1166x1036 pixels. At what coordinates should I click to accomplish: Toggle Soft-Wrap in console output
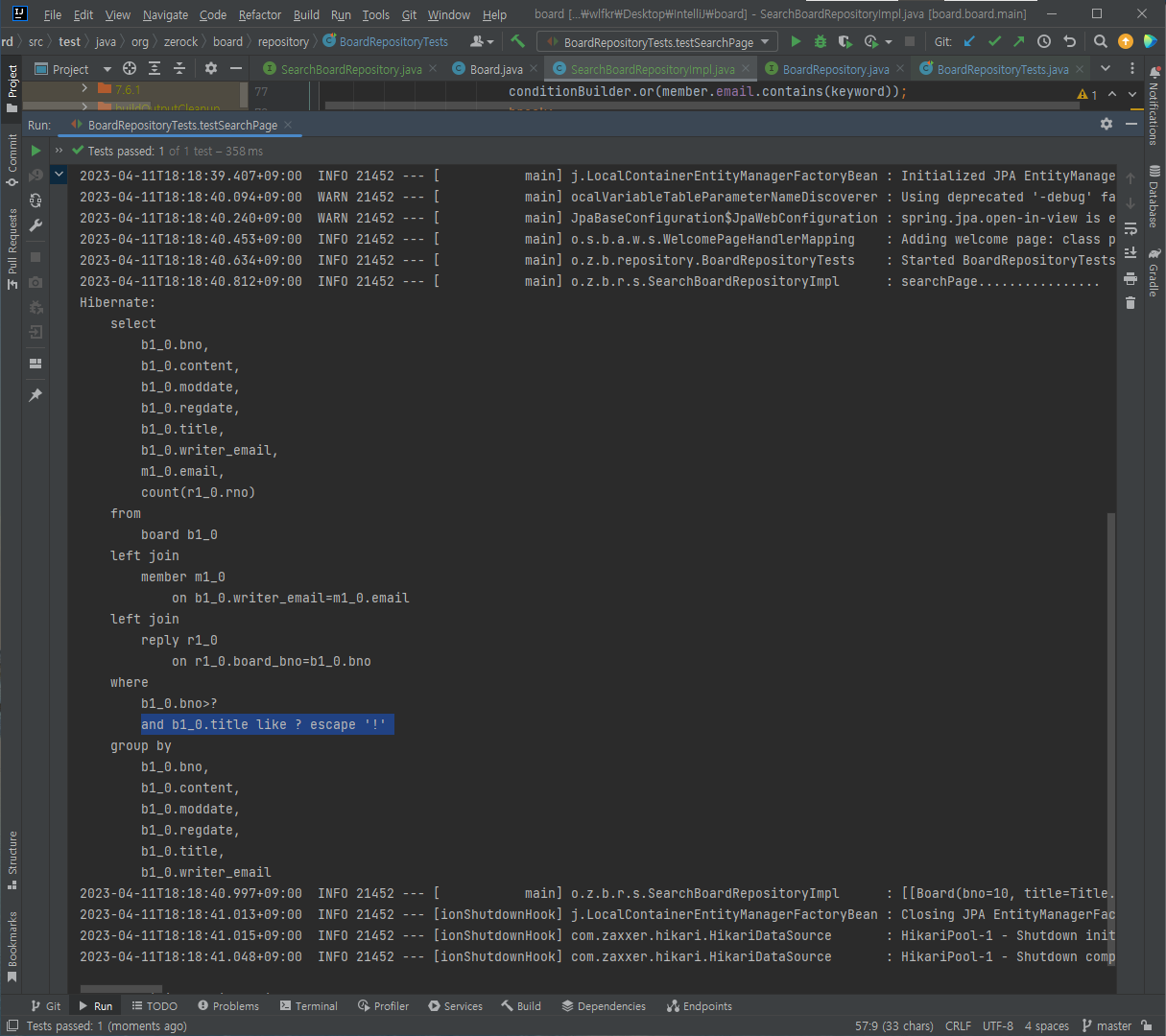pyautogui.click(x=1130, y=228)
